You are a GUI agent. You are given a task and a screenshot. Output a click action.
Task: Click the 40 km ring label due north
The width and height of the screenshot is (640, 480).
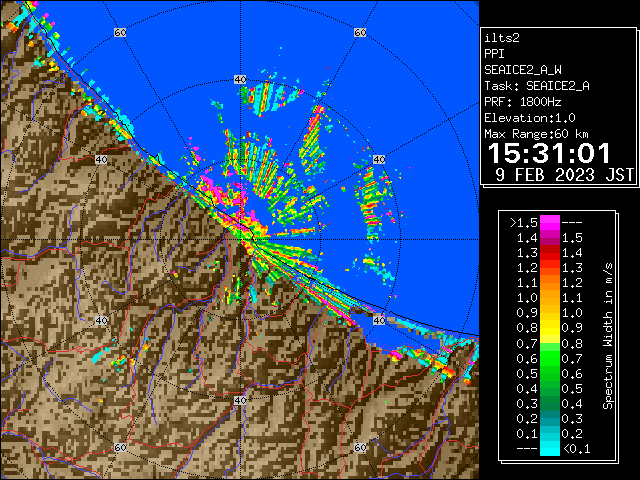tap(240, 80)
